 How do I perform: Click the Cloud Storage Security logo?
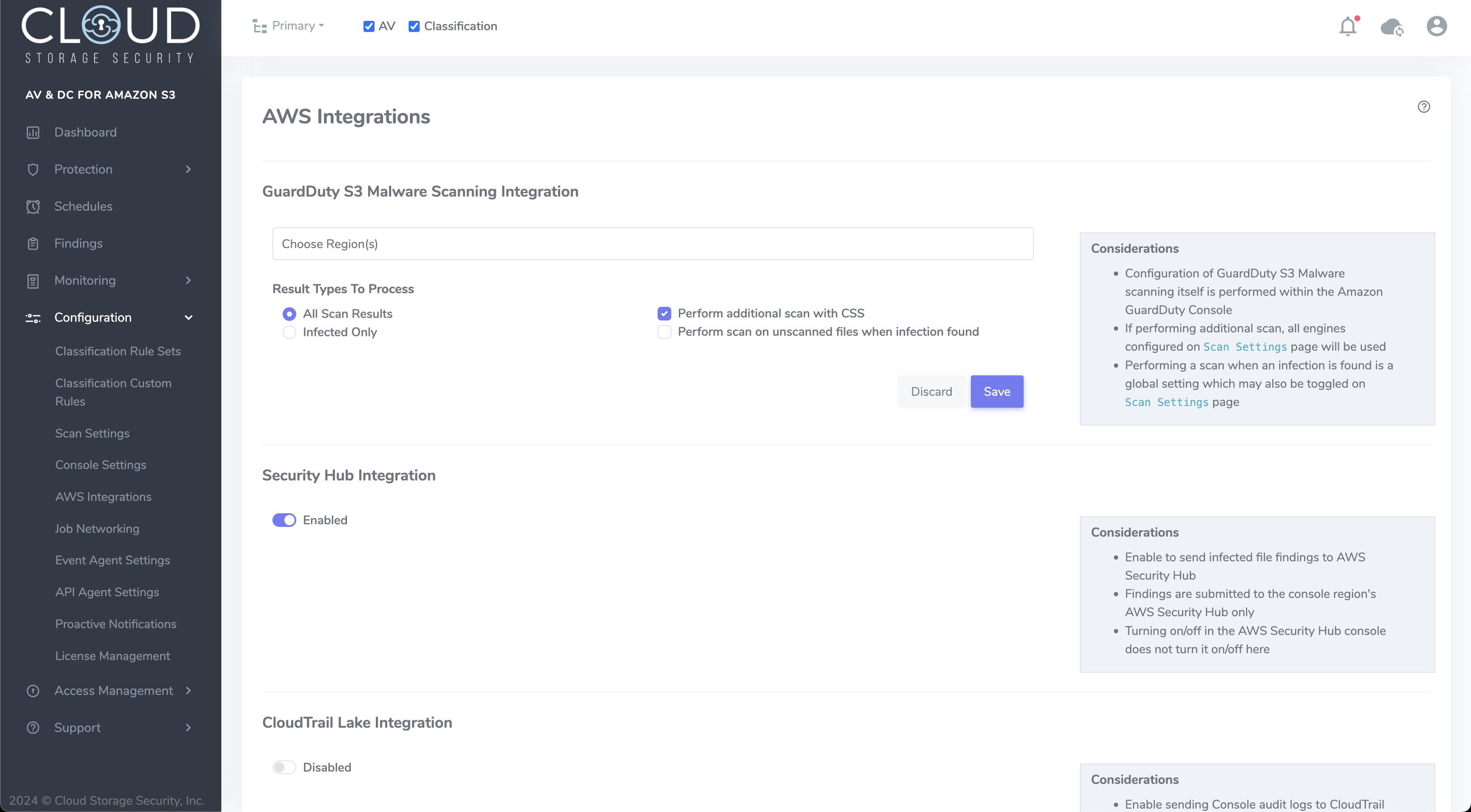tap(110, 33)
